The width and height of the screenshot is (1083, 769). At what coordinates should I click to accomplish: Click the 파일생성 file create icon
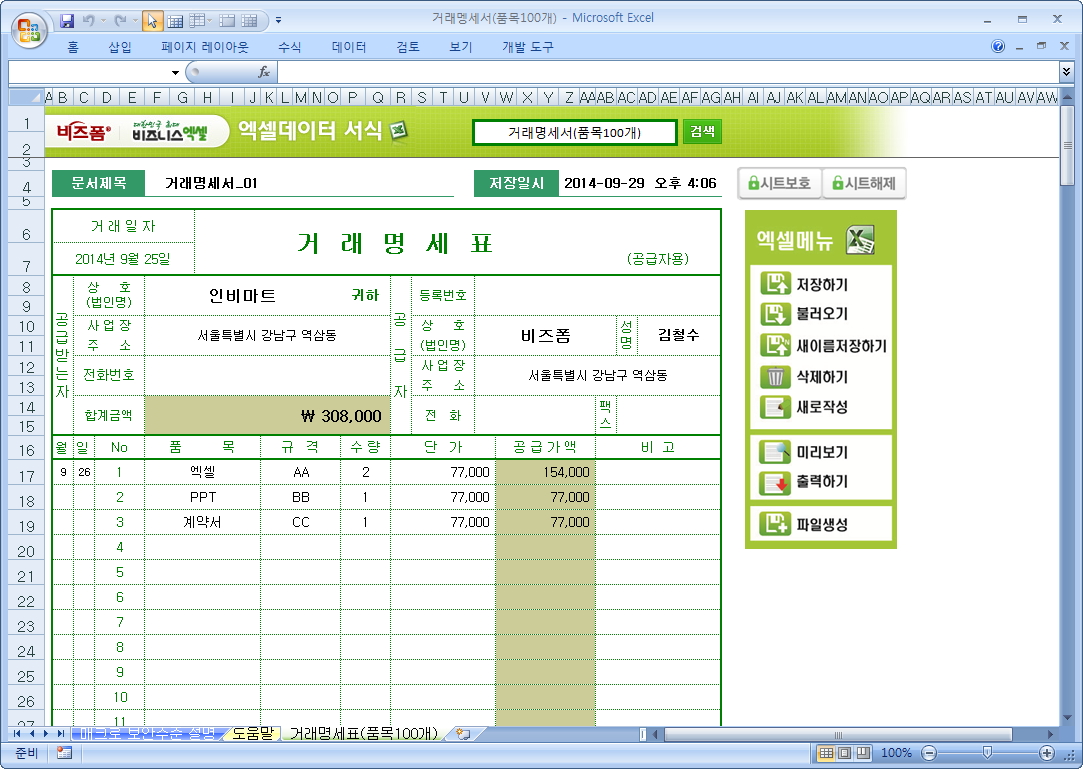(775, 524)
